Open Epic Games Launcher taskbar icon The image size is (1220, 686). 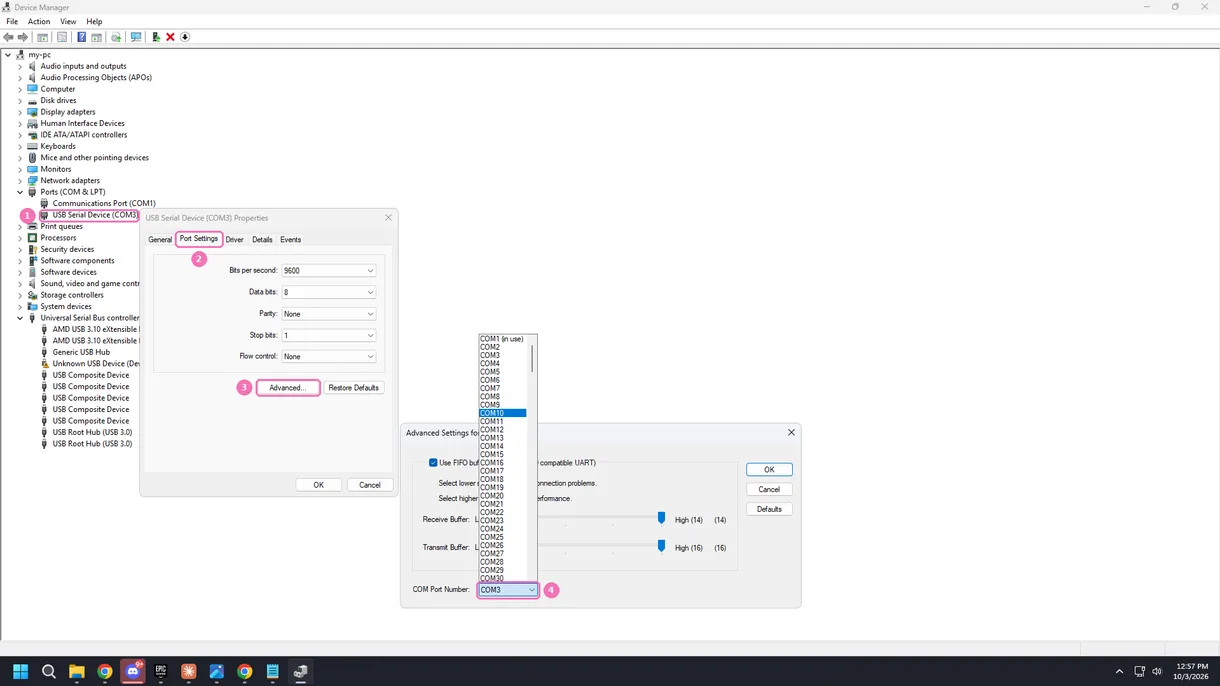[x=160, y=672]
